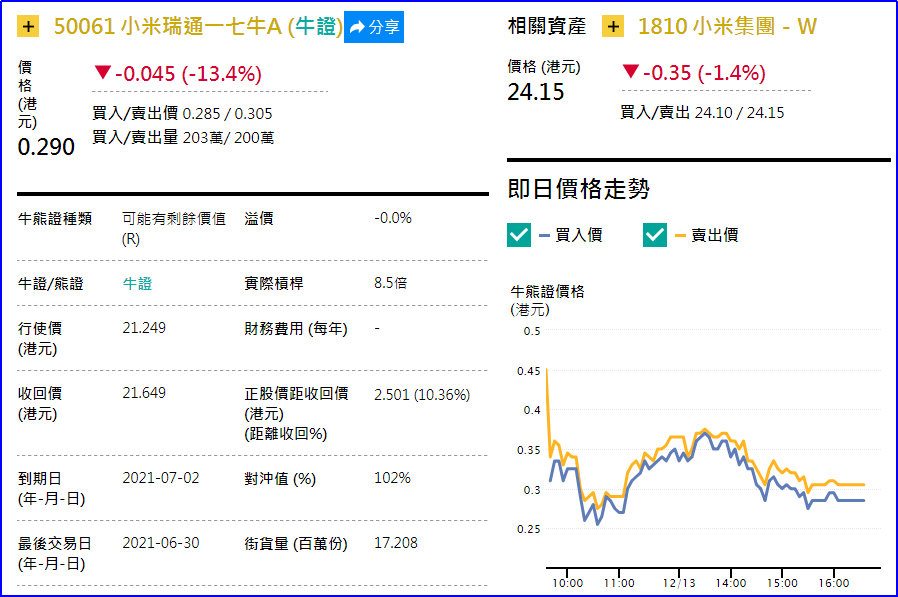
Task: Select call price 21.649
Action: point(144,392)
